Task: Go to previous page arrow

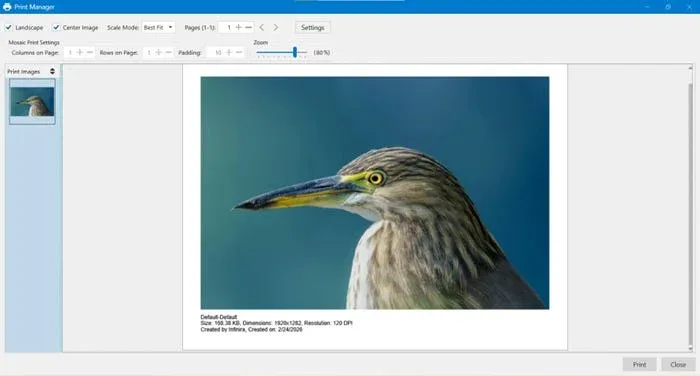Action: (262, 28)
